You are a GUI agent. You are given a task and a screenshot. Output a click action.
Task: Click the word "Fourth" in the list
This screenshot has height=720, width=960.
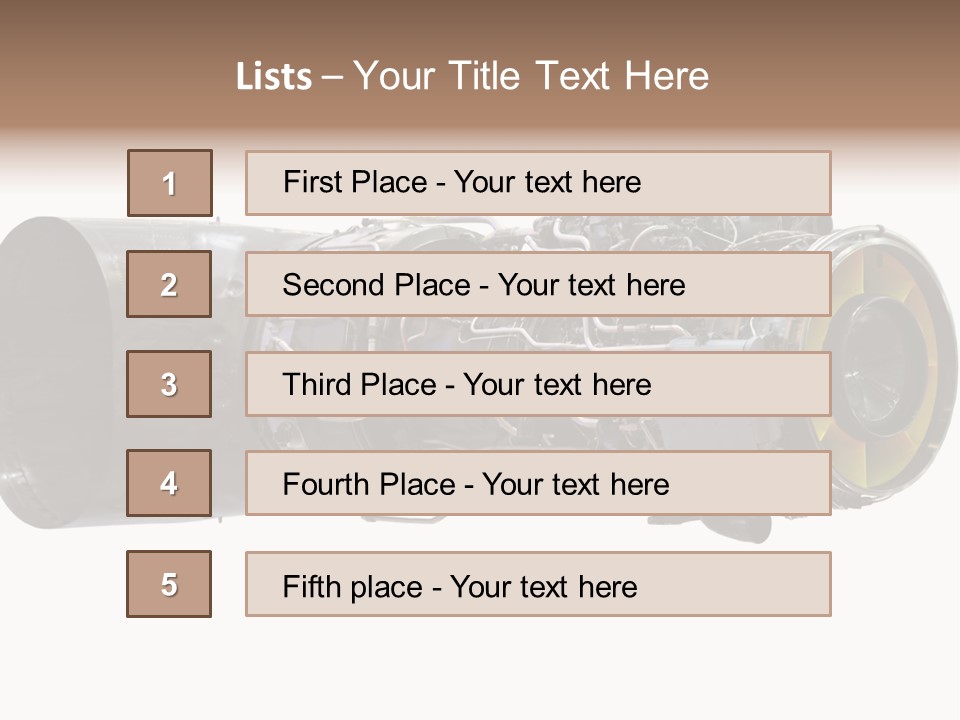point(326,485)
